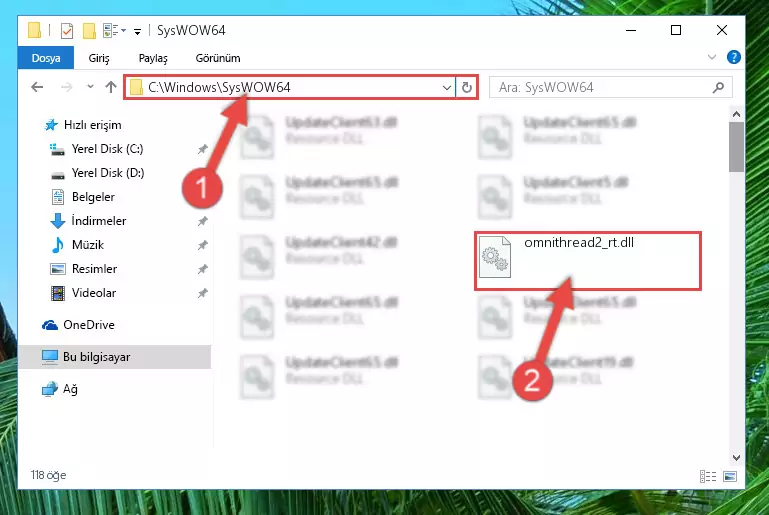The width and height of the screenshot is (769, 515).
Task: Click the pin icon next to Videolar
Action: tap(203, 293)
